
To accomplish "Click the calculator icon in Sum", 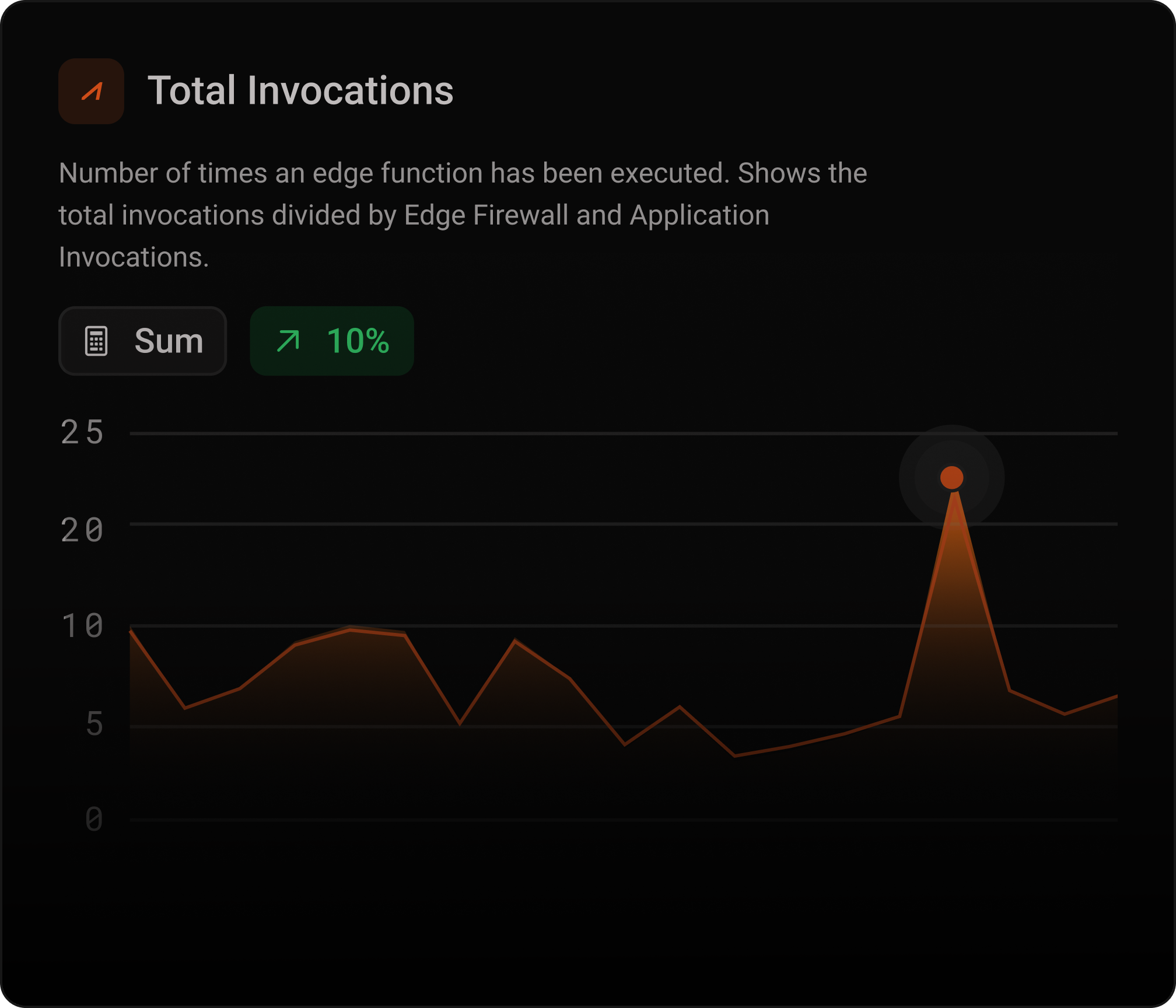I will (96, 341).
